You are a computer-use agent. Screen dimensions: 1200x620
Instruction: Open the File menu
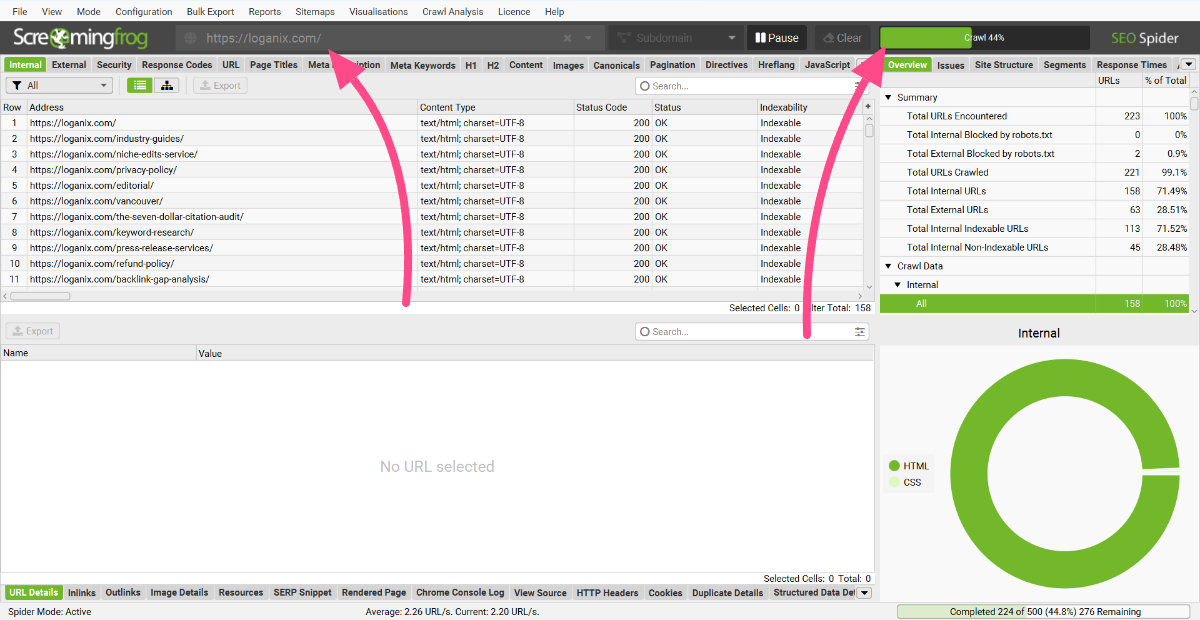(20, 12)
